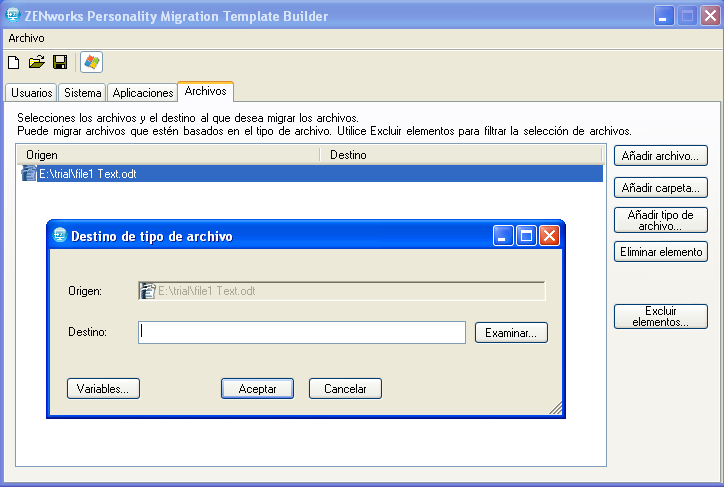Click the Añadir carpeta... button
The width and height of the screenshot is (724, 487).
coord(661,187)
